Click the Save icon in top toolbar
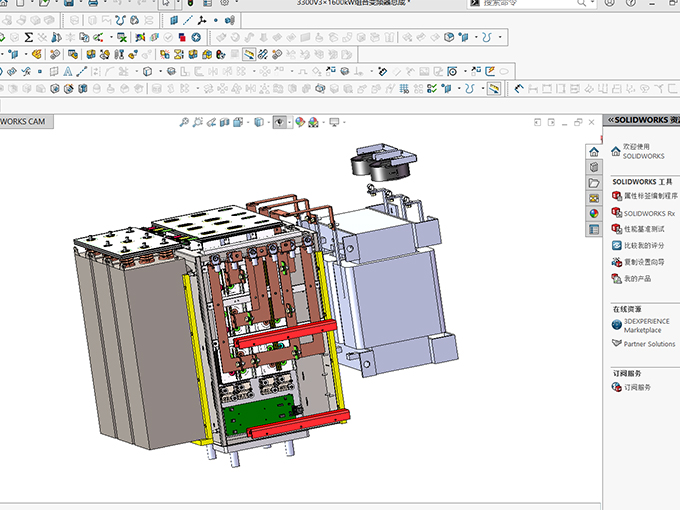This screenshot has height=510, width=680. coord(68,3)
